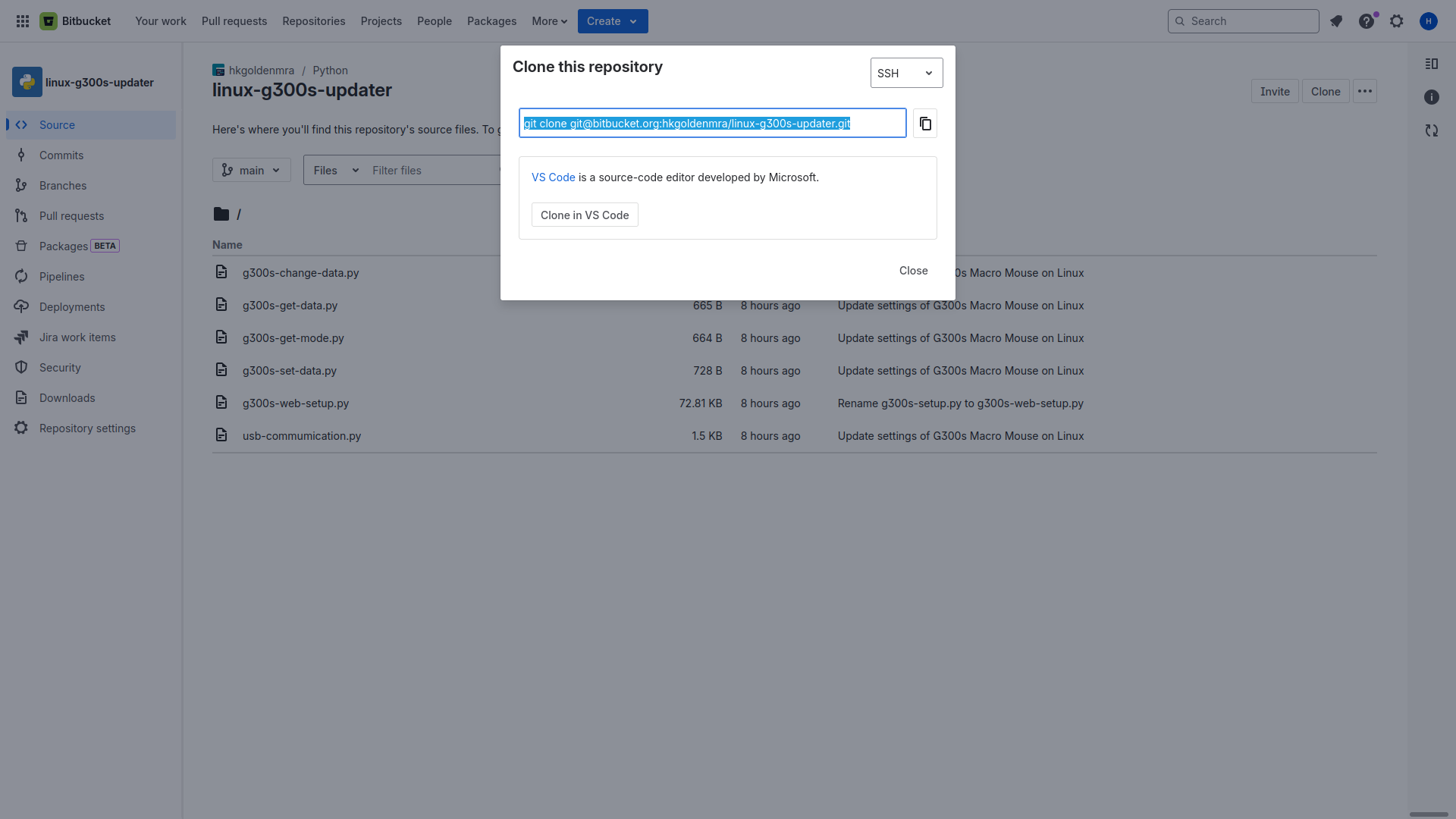The height and width of the screenshot is (819, 1456).
Task: Open the g300s-web-setup.py file
Action: pyautogui.click(x=296, y=403)
